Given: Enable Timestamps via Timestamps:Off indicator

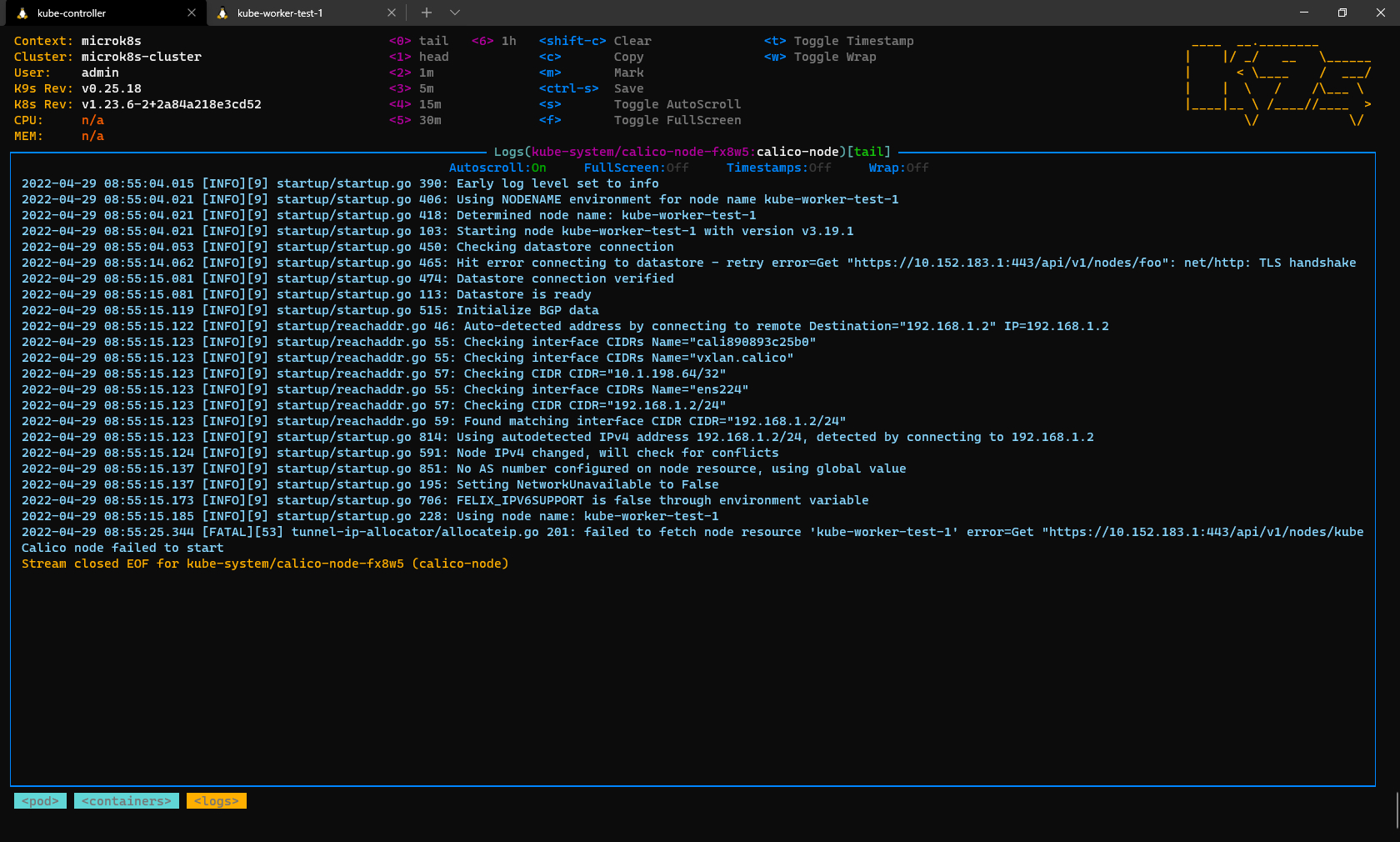Looking at the screenshot, I should [777, 168].
